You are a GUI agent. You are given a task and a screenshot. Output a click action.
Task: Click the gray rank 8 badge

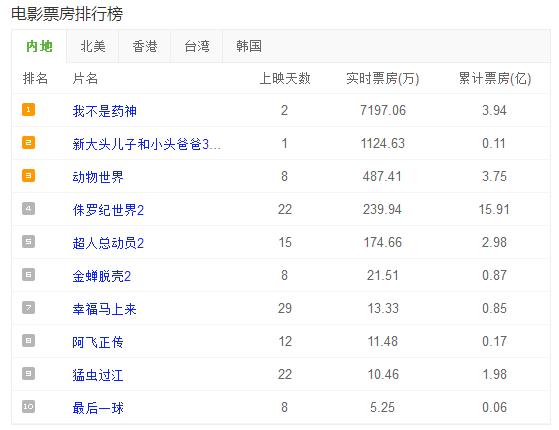point(29,341)
